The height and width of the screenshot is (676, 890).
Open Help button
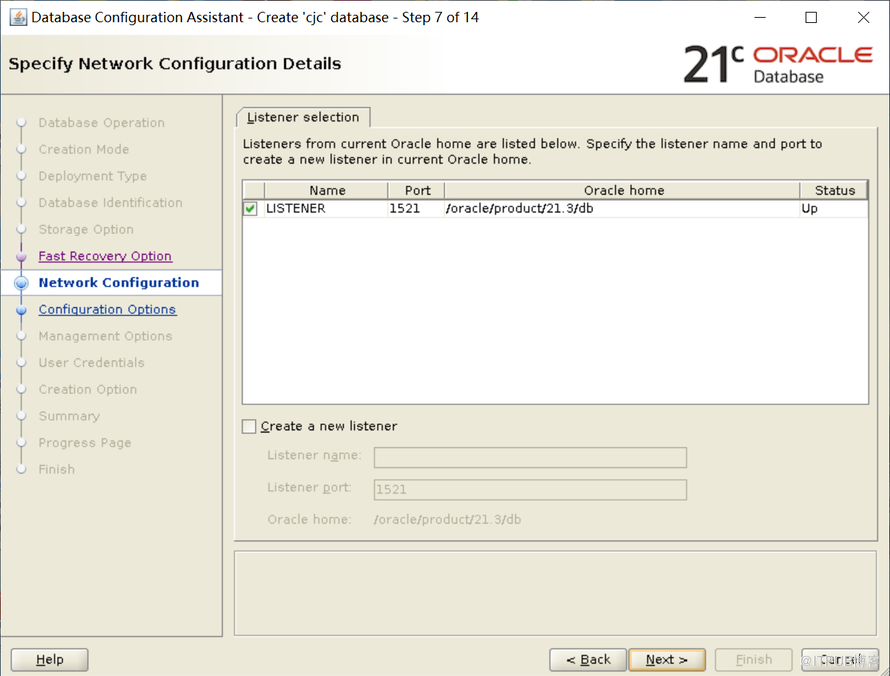[49, 660]
